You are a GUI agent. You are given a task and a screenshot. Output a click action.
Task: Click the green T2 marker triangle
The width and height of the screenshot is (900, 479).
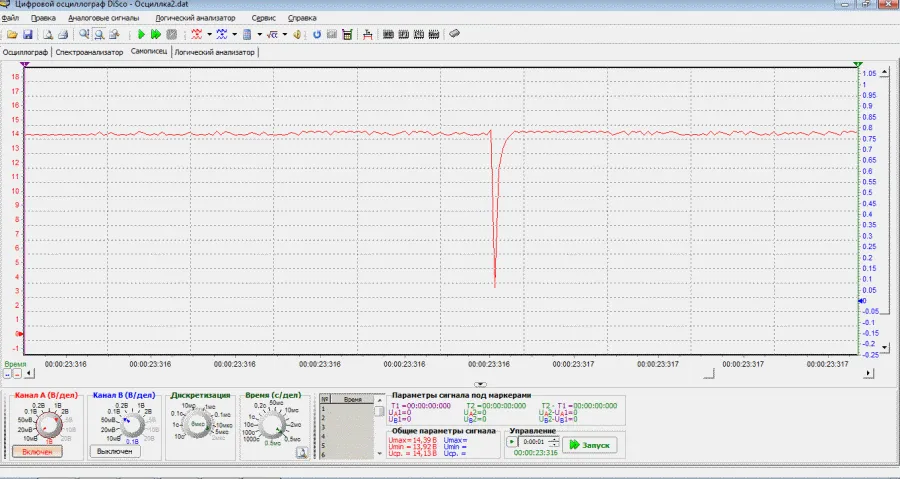[858, 65]
